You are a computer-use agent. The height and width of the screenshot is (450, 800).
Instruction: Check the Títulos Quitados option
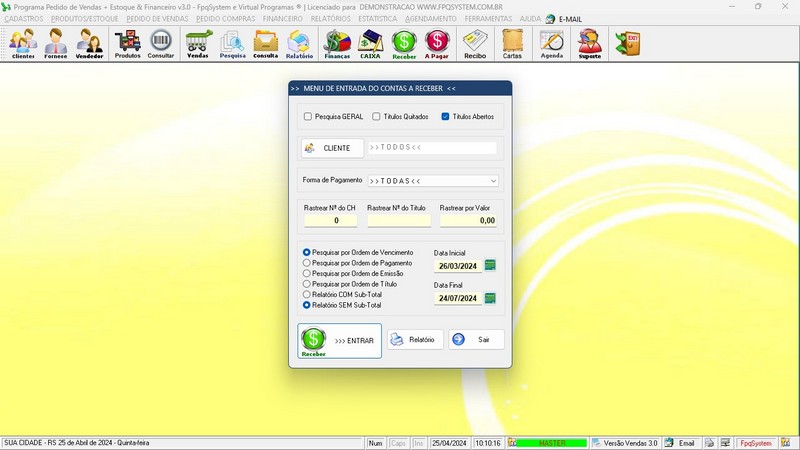(x=376, y=116)
